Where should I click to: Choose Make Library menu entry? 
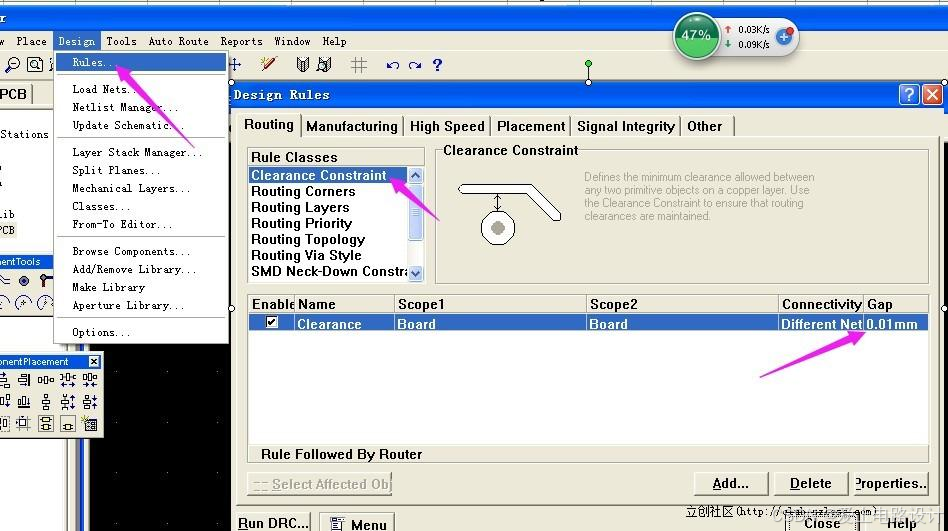(x=141, y=287)
